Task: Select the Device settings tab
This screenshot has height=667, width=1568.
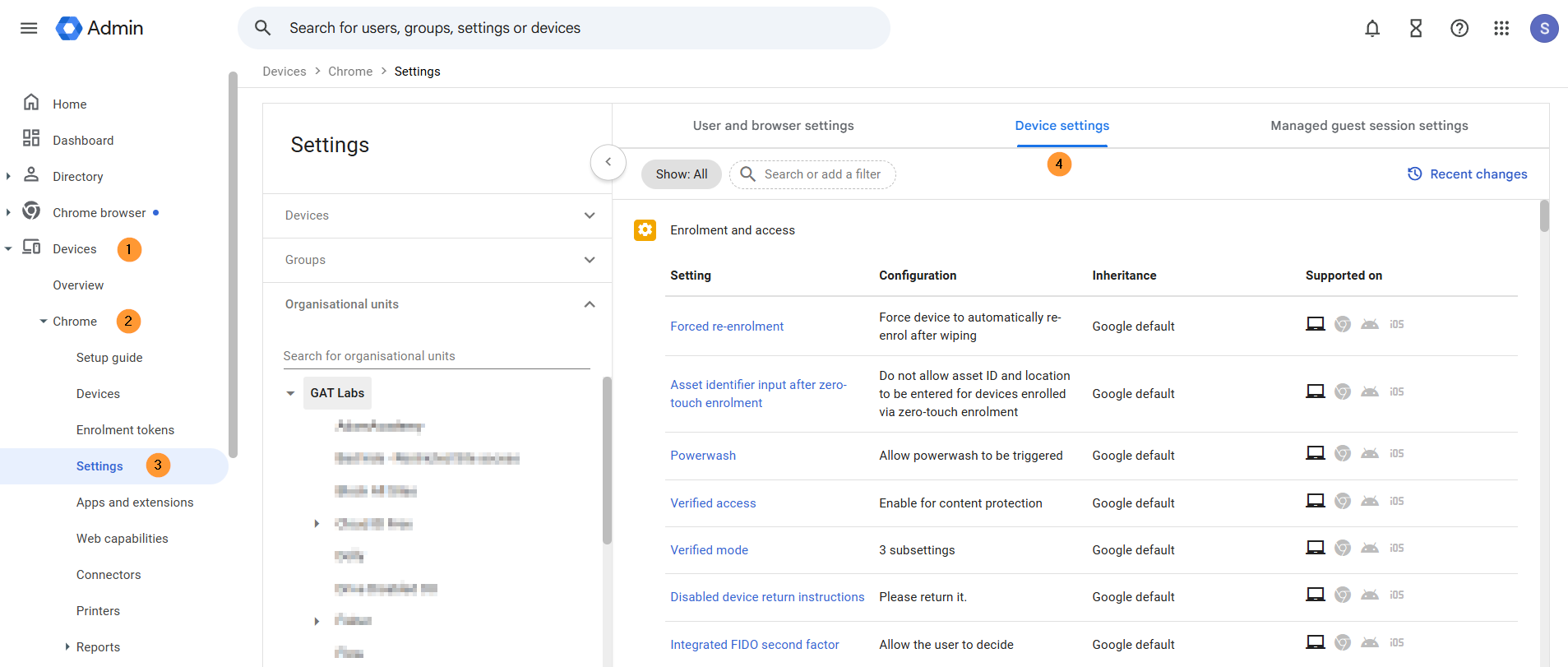Action: coord(1062,126)
